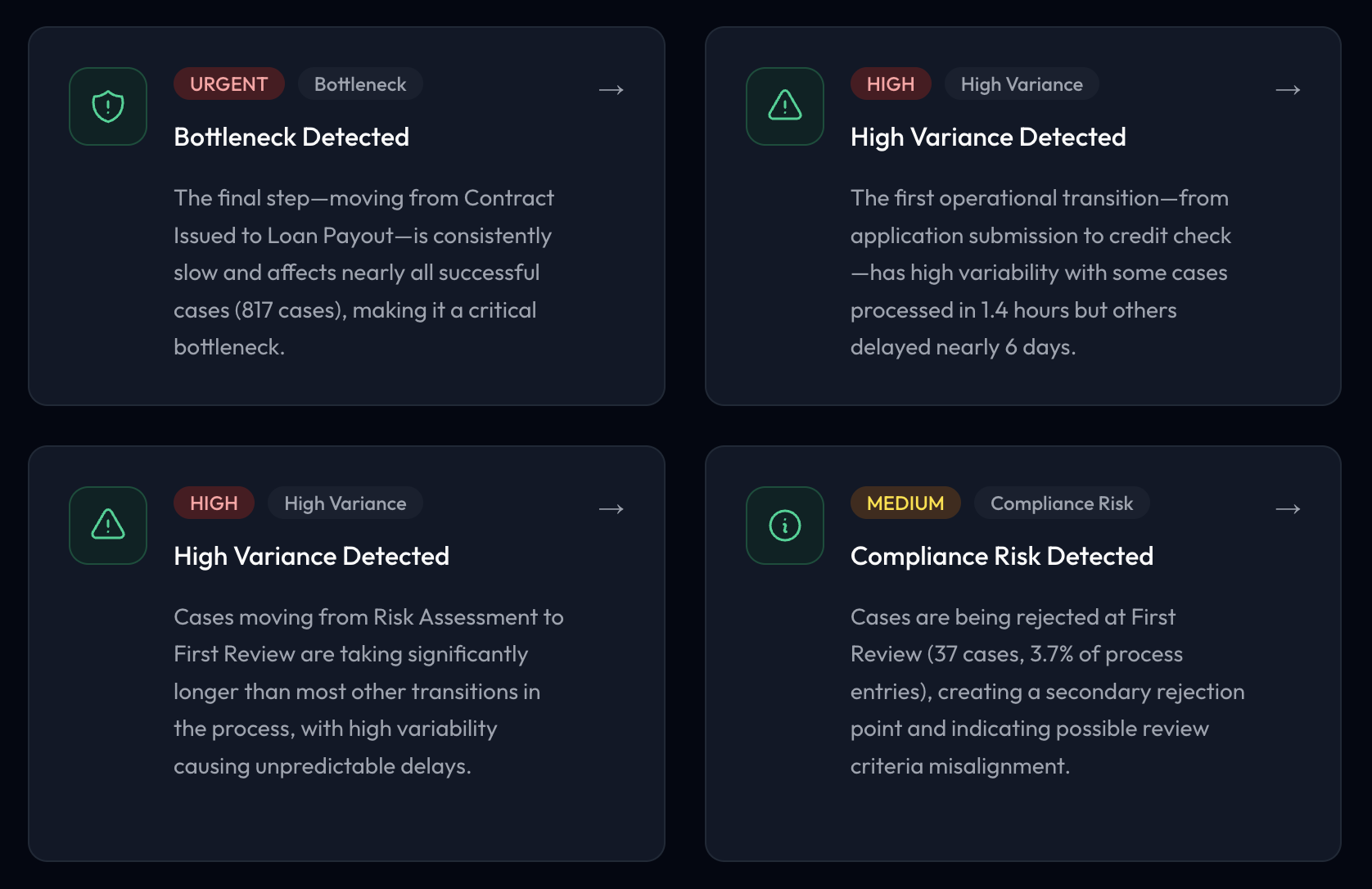Click warning triangle icon beside Risk Assessment variance insight
1372x889 pixels.
click(x=108, y=526)
